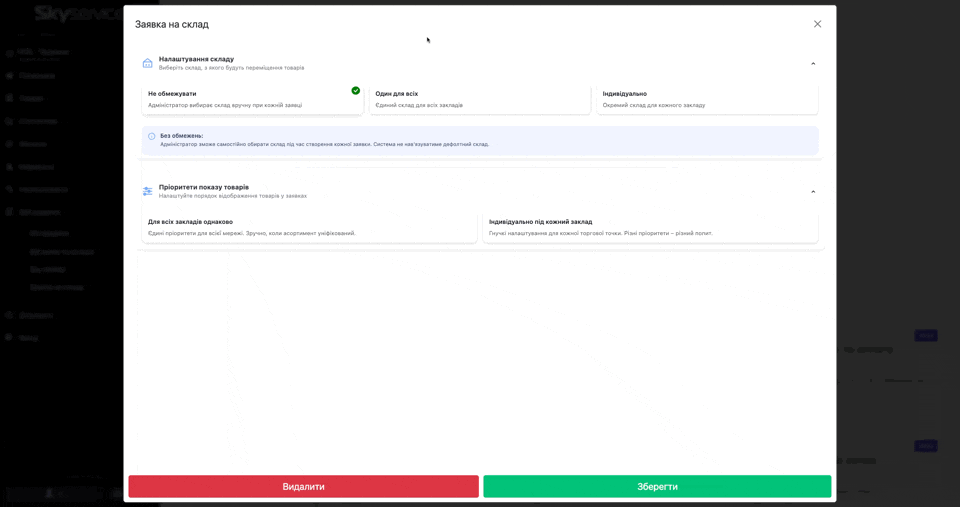
Task: Click the green checkmark on Не обмежувати
Action: point(355,91)
